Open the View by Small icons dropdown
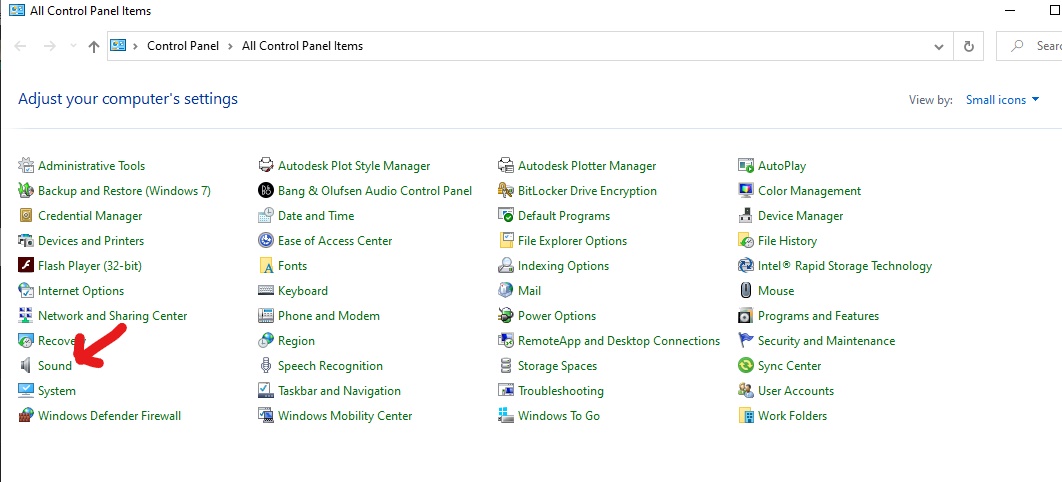Image resolution: width=1062 pixels, height=482 pixels. click(x=1002, y=100)
